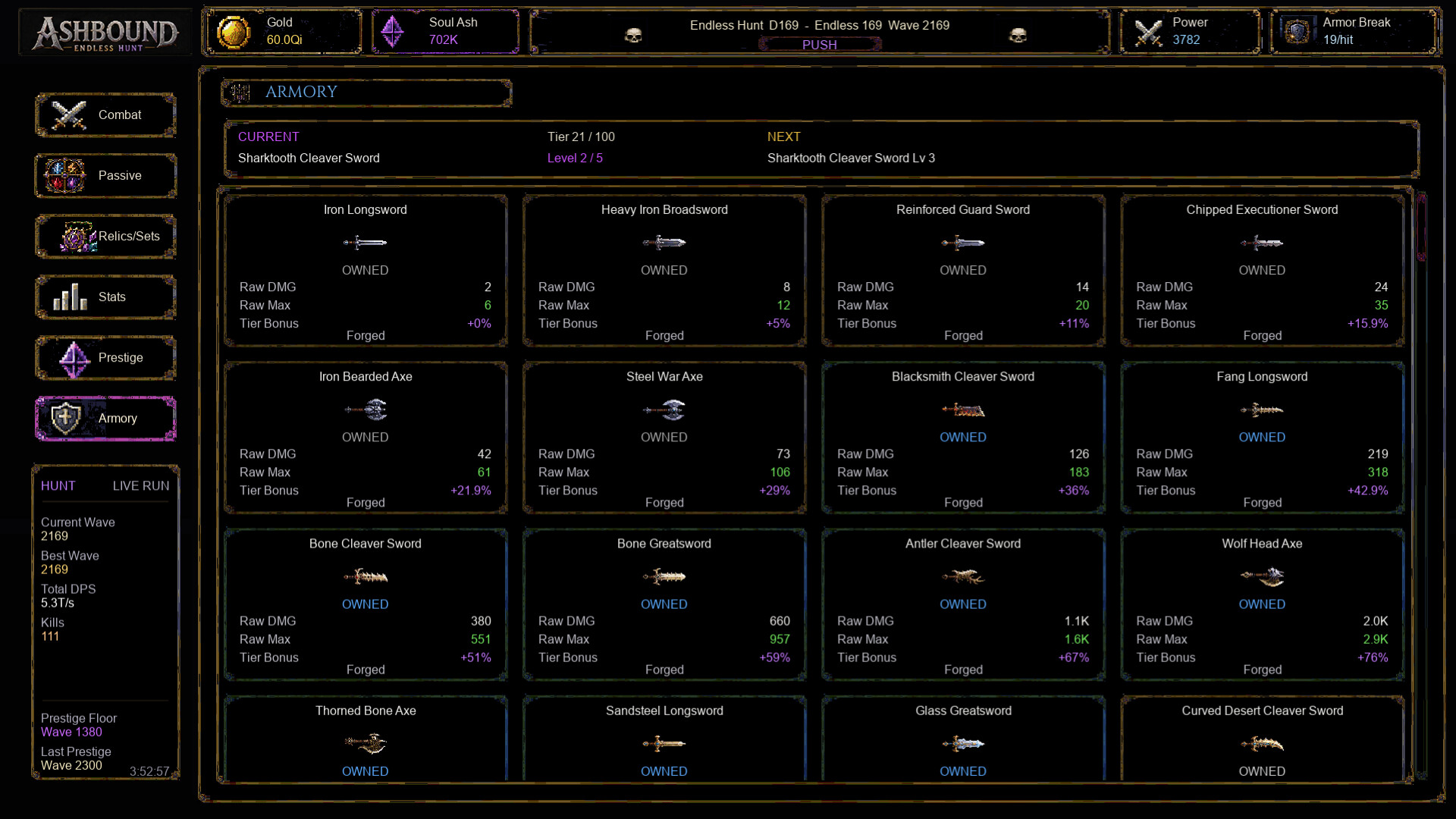1456x819 pixels.
Task: Click the Soul Ash crystal icon
Action: [392, 32]
